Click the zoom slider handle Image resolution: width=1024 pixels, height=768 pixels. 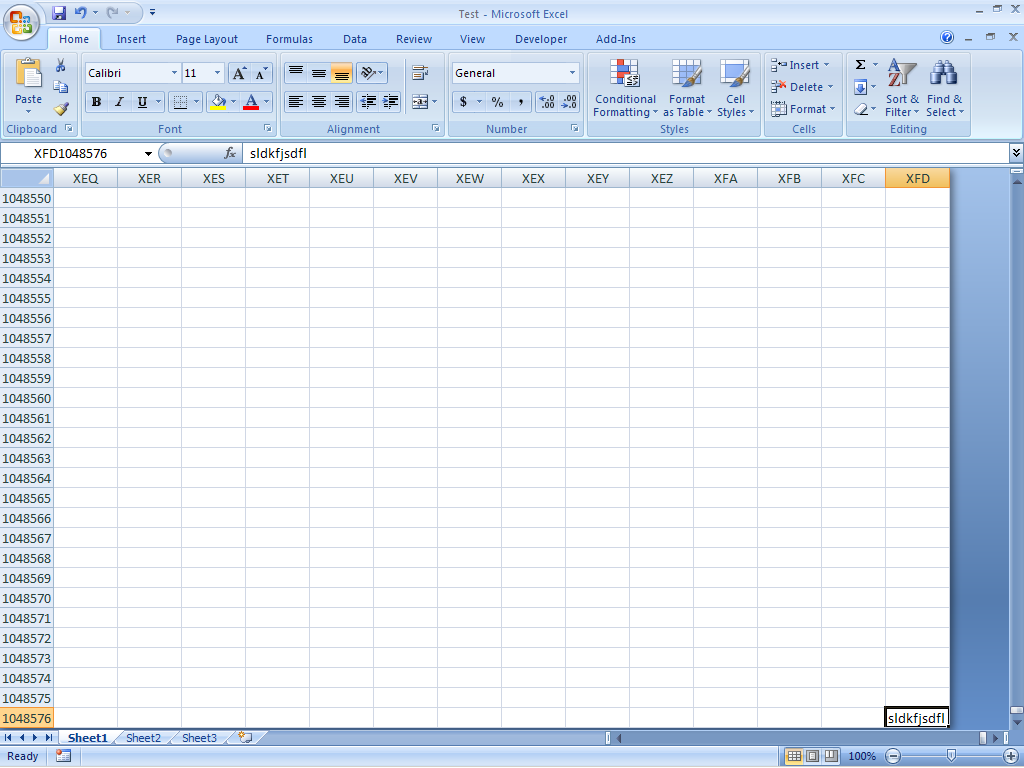pyautogui.click(x=950, y=756)
